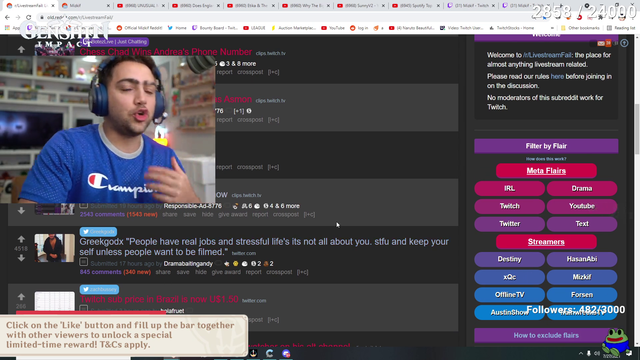Click the browser back arrow

(7, 18)
